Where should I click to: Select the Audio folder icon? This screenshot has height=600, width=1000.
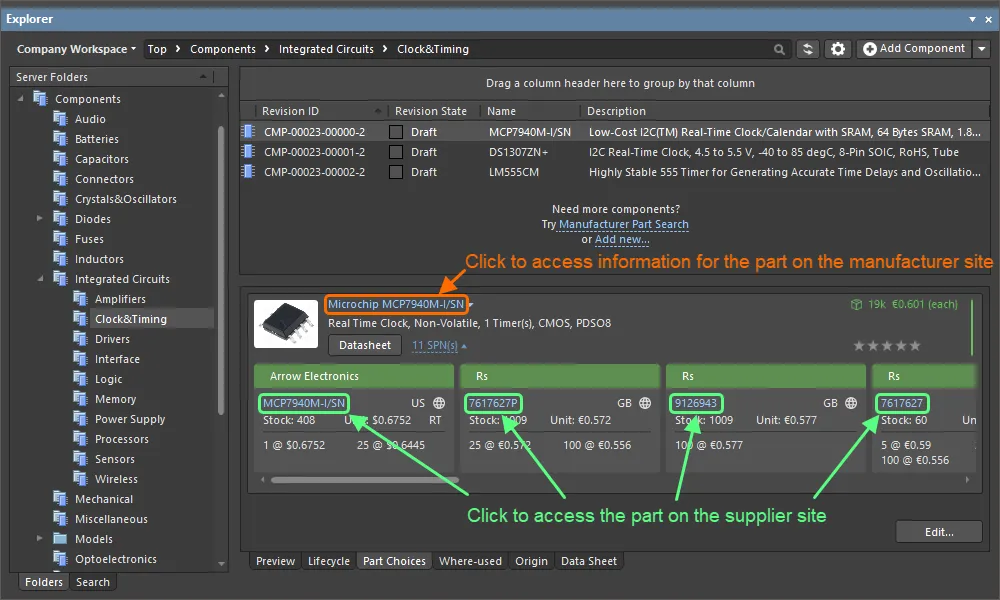(x=61, y=119)
